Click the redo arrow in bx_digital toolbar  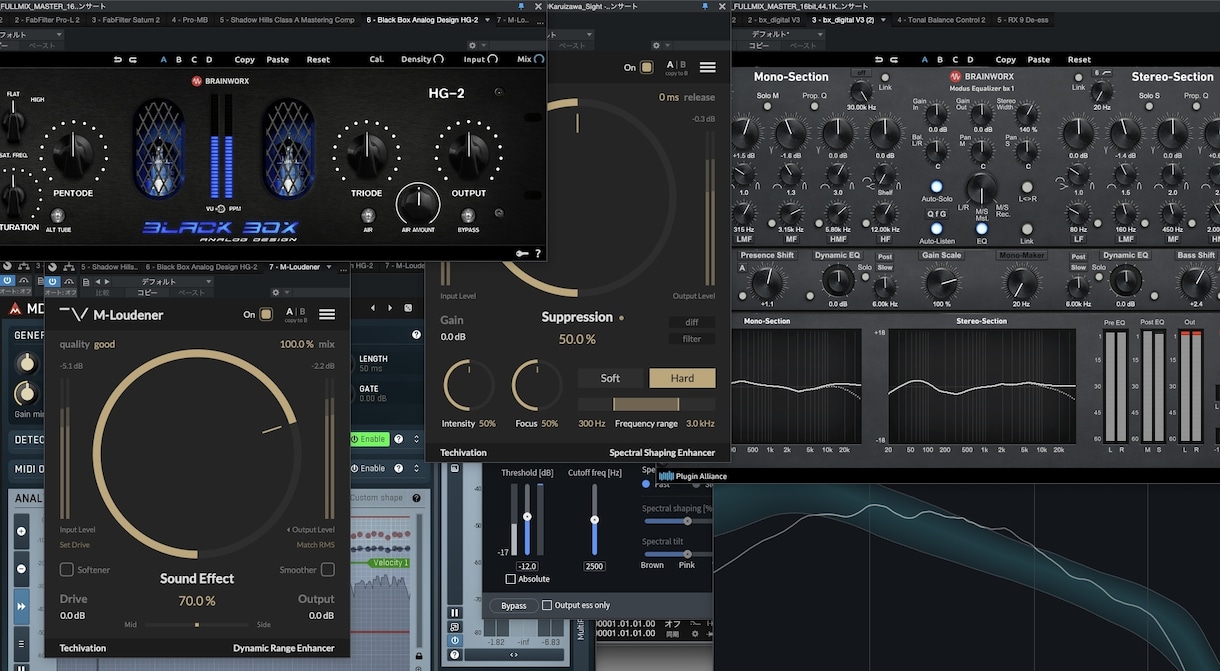coord(895,59)
